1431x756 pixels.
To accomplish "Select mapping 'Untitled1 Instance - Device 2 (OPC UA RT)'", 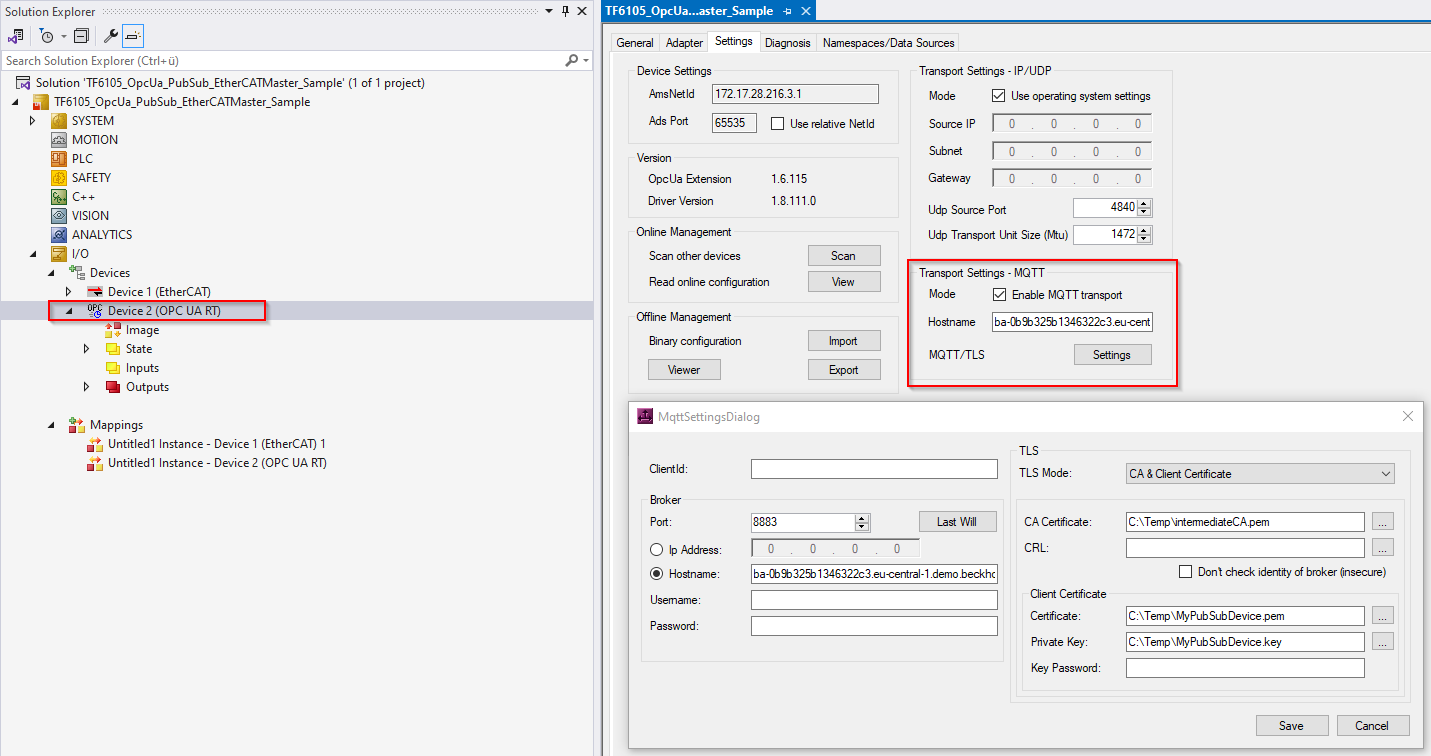I will point(217,463).
